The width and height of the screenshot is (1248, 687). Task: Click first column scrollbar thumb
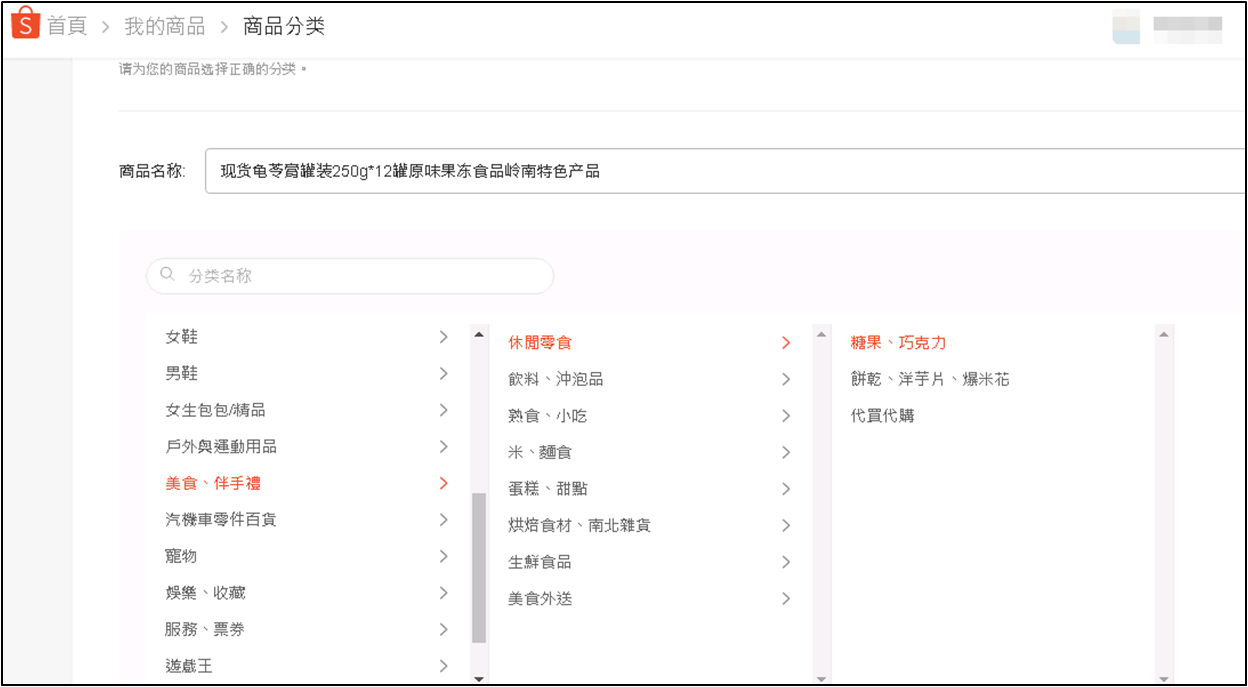479,566
